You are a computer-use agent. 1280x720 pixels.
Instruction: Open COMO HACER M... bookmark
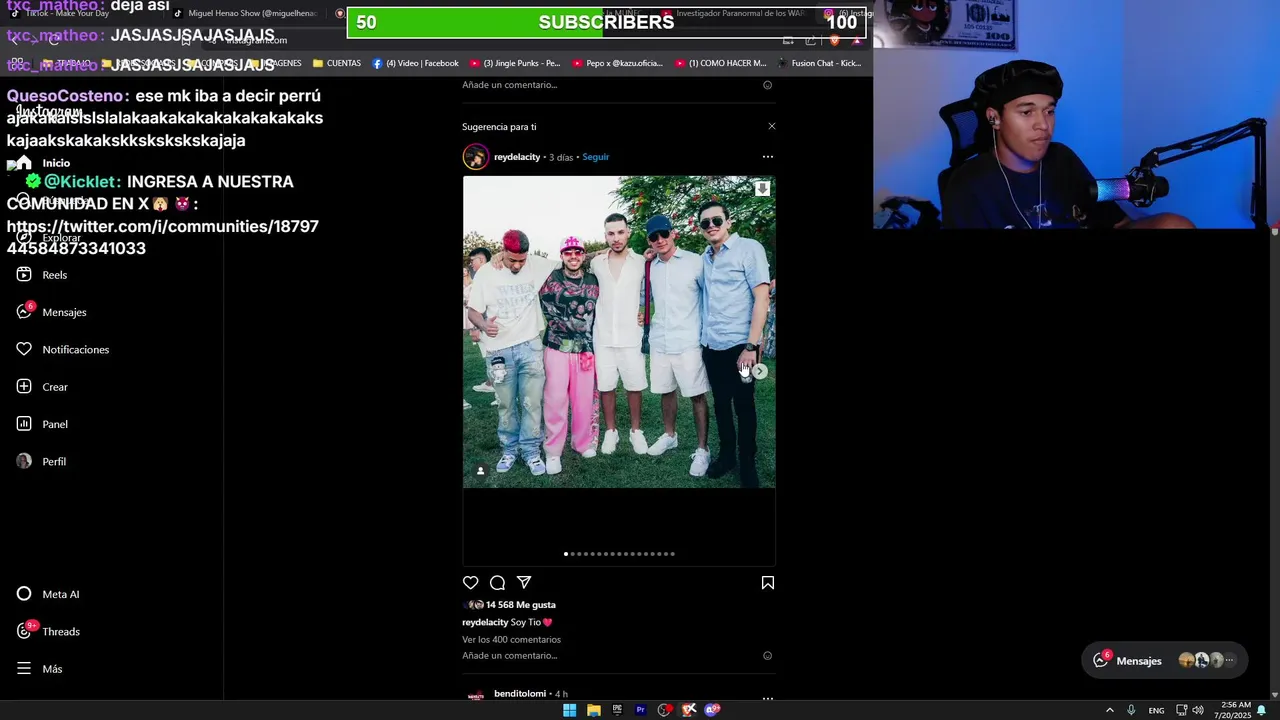coord(721,63)
